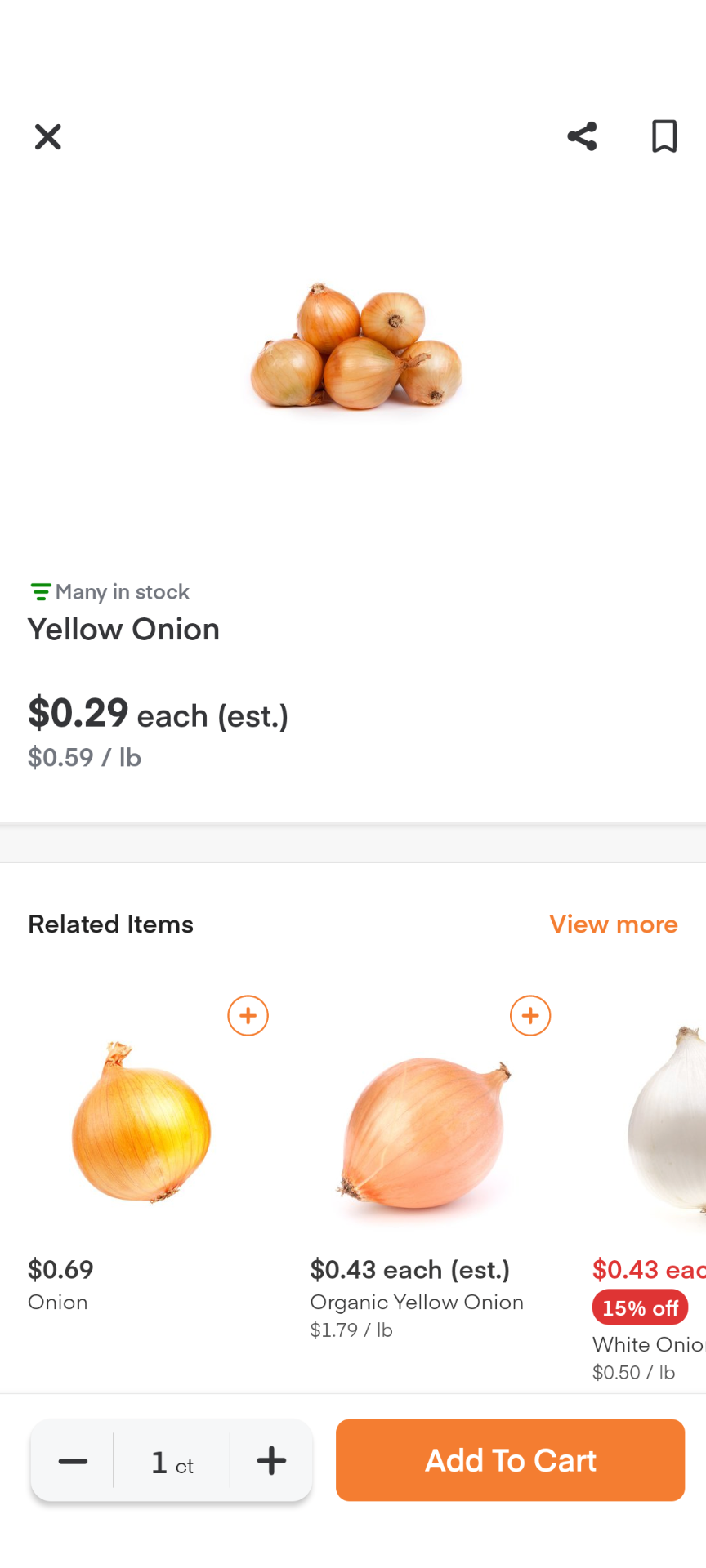Tap the 1 ct quantity field

[172, 1463]
